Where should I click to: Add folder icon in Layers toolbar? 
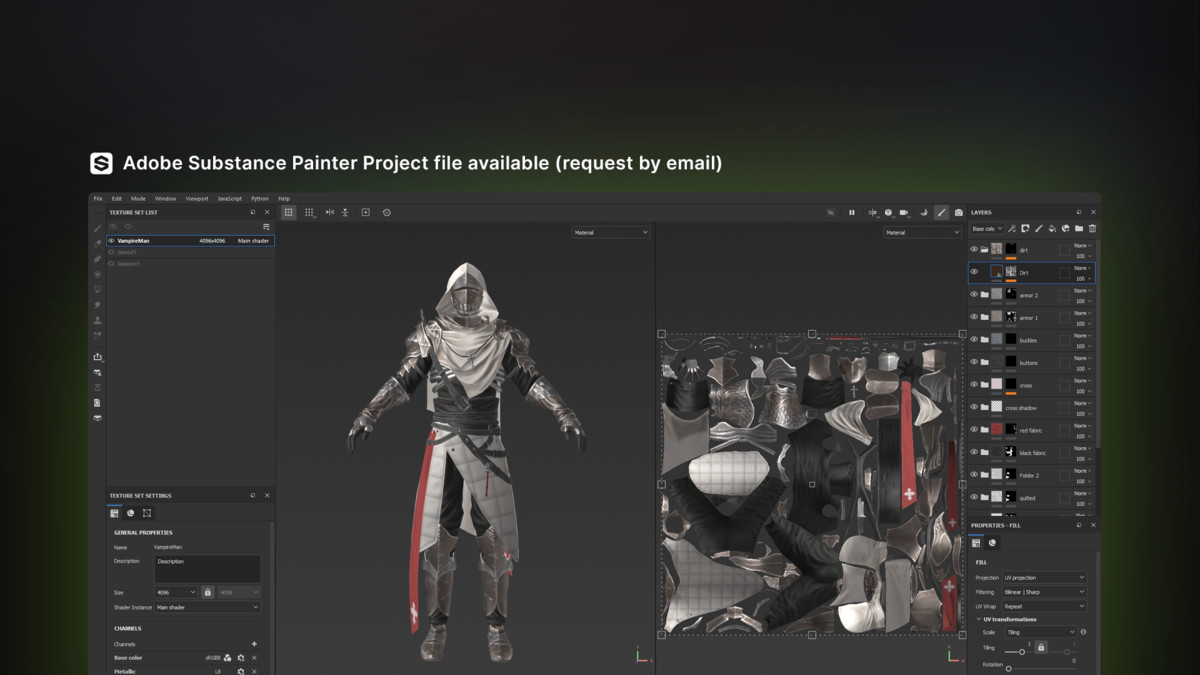pos(1079,229)
